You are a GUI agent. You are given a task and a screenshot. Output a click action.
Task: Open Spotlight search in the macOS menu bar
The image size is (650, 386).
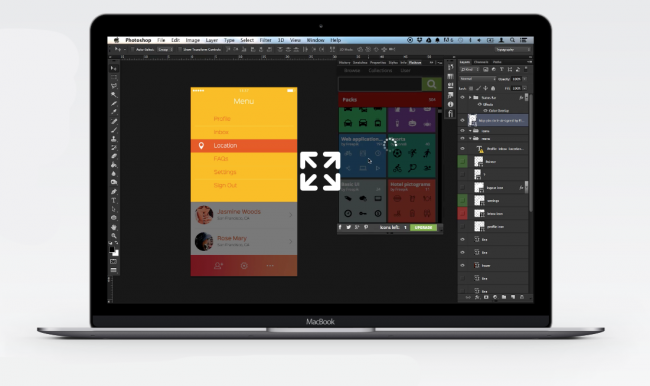pyautogui.click(x=512, y=40)
